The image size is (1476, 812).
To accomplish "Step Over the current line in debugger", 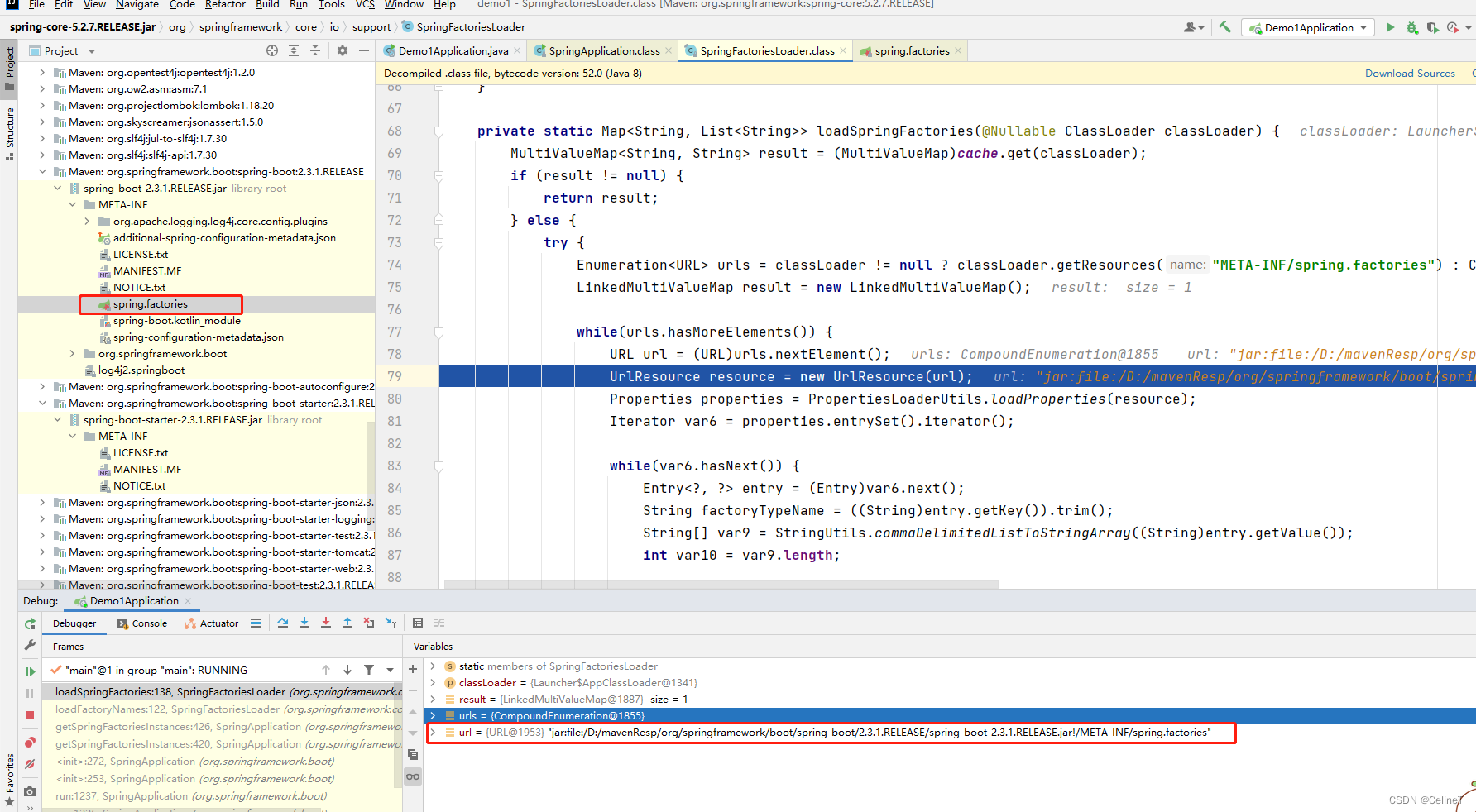I will click(x=283, y=623).
